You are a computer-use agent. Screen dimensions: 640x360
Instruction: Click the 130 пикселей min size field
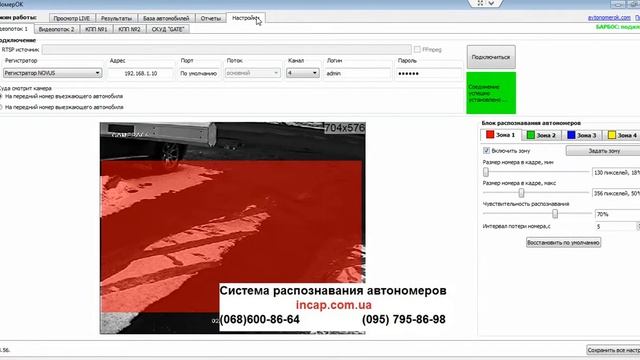[x=616, y=173]
